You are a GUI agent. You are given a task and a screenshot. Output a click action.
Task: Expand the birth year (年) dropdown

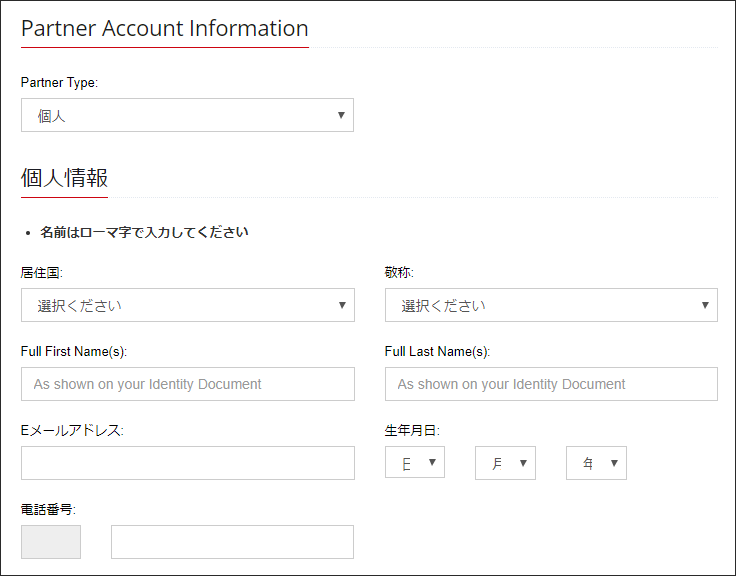click(596, 463)
